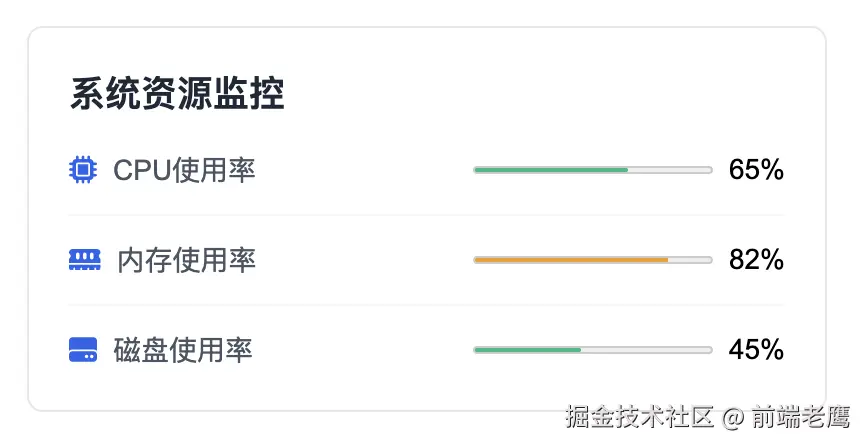Click the CPU chip icon

(x=83, y=170)
